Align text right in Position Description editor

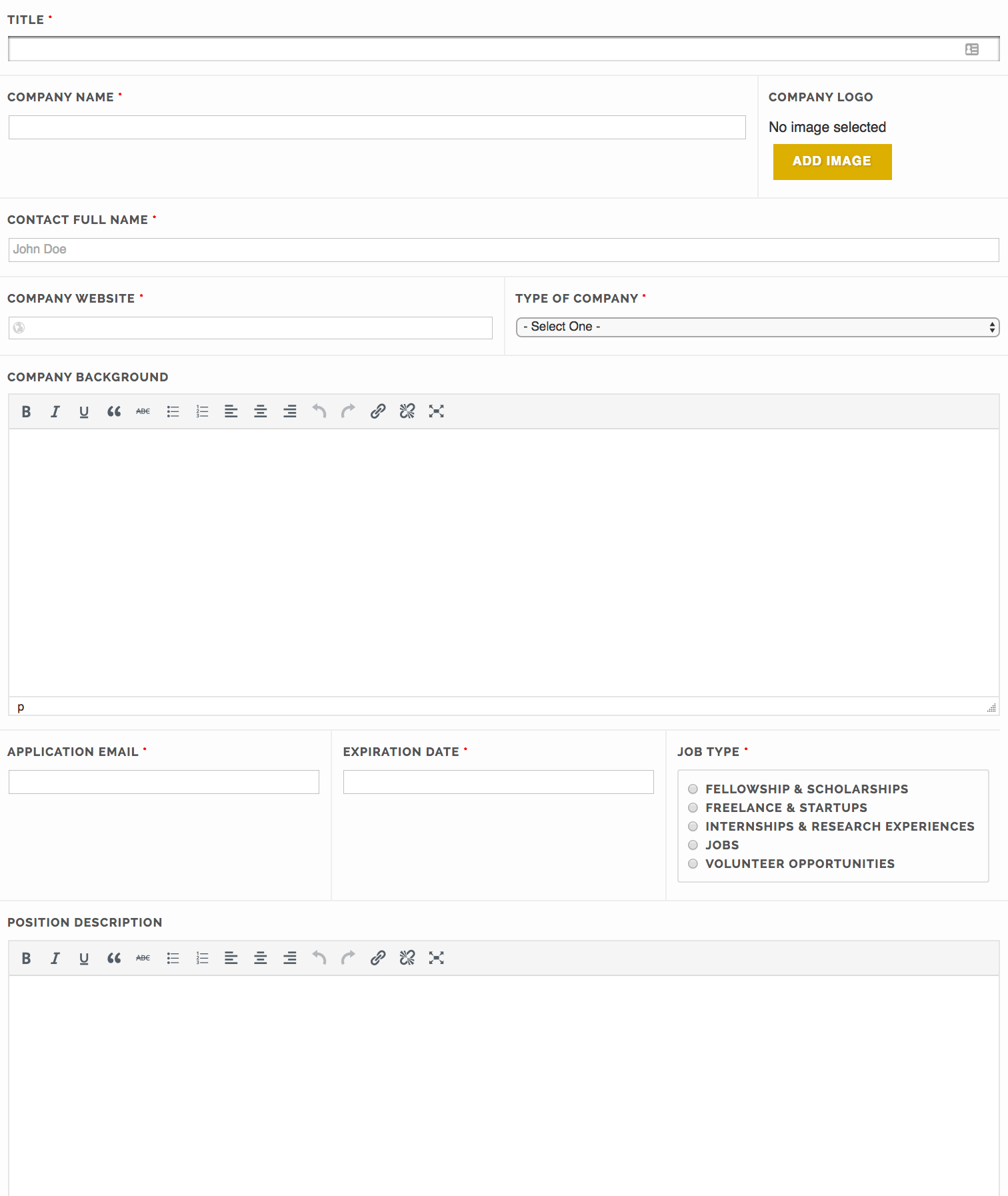click(x=290, y=958)
